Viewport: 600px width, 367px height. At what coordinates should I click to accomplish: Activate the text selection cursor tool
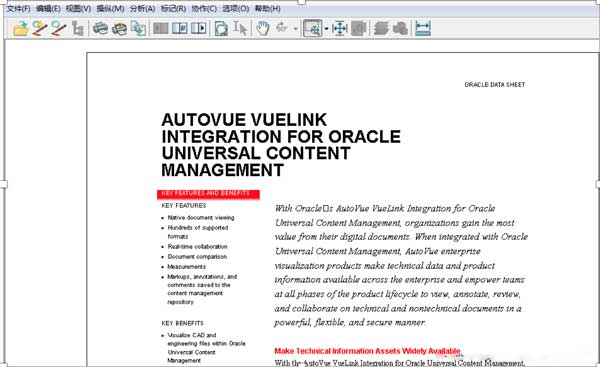[x=240, y=29]
